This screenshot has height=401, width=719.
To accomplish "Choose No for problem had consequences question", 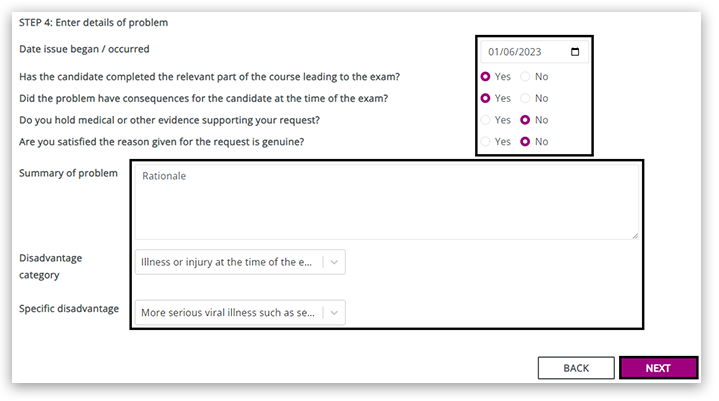I will point(526,98).
